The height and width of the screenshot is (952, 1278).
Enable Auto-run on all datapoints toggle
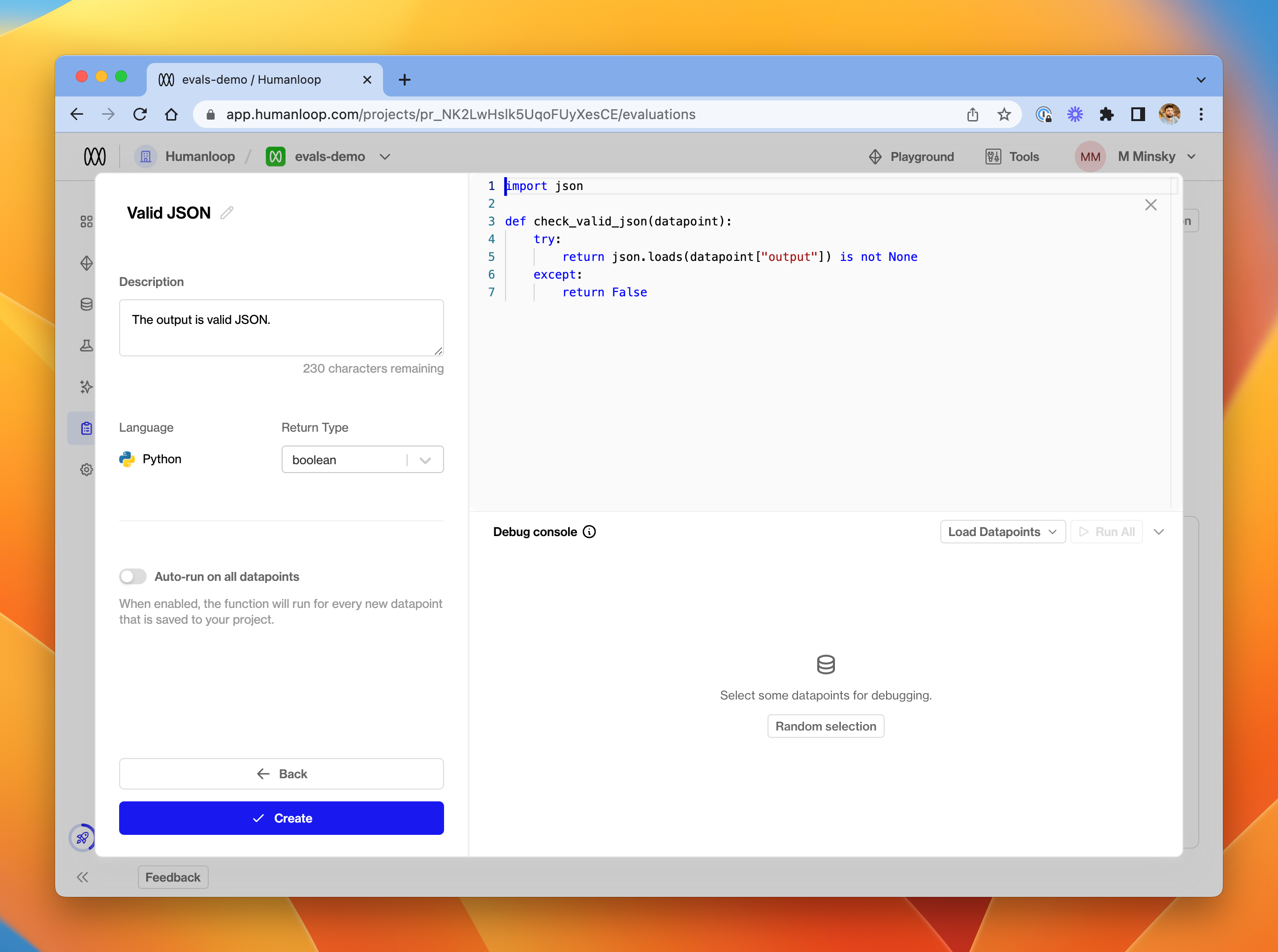(x=133, y=576)
